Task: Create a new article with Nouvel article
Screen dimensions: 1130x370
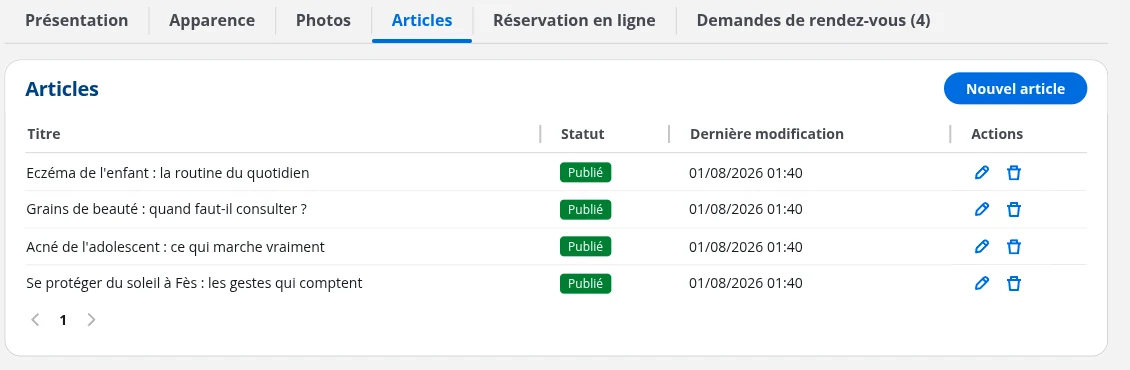Action: pos(1015,89)
